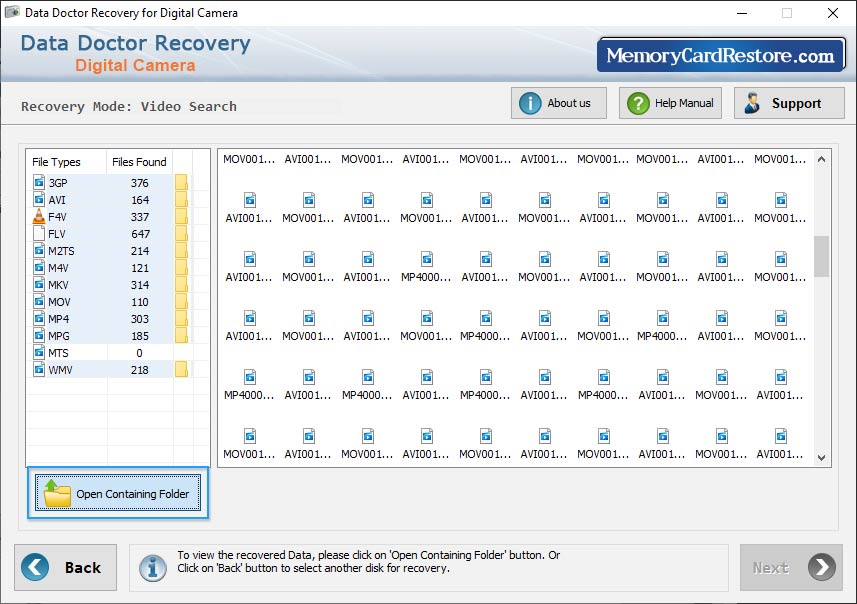Select the count 376 for 3GP

(139, 183)
